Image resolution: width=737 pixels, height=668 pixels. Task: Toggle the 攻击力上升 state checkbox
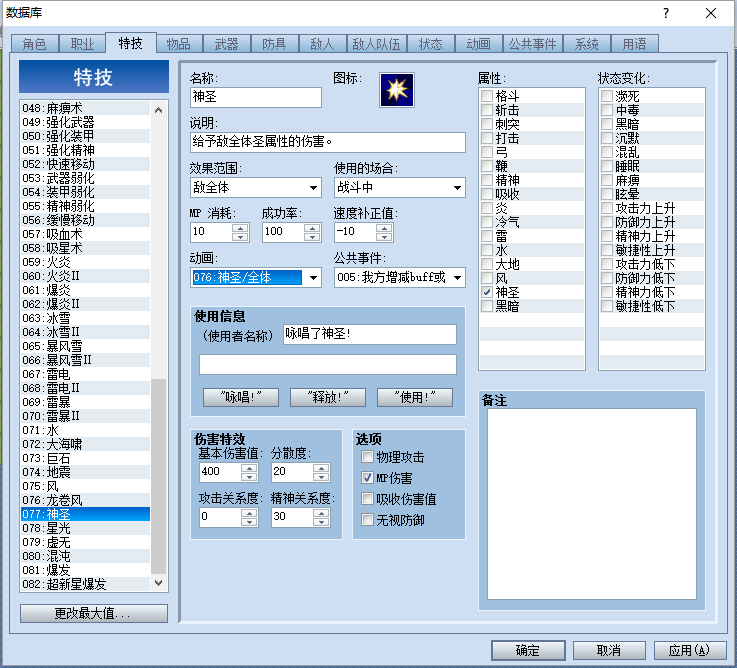(607, 208)
